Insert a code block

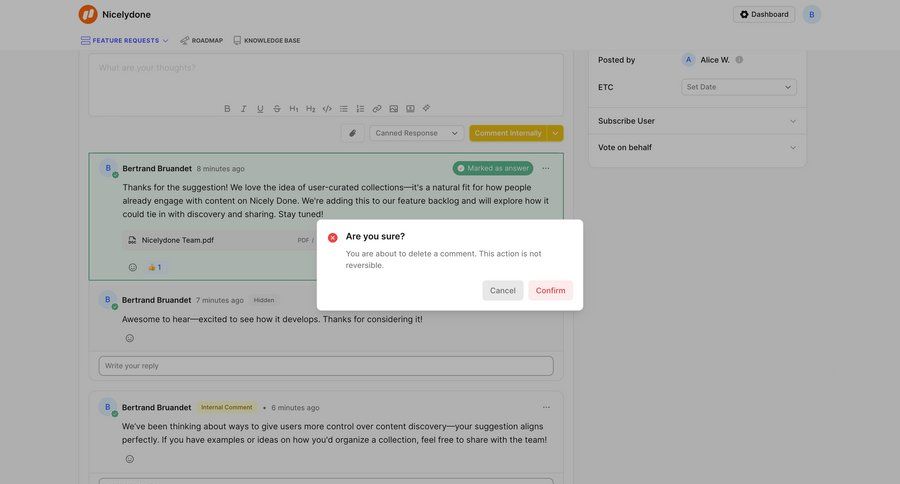click(327, 109)
